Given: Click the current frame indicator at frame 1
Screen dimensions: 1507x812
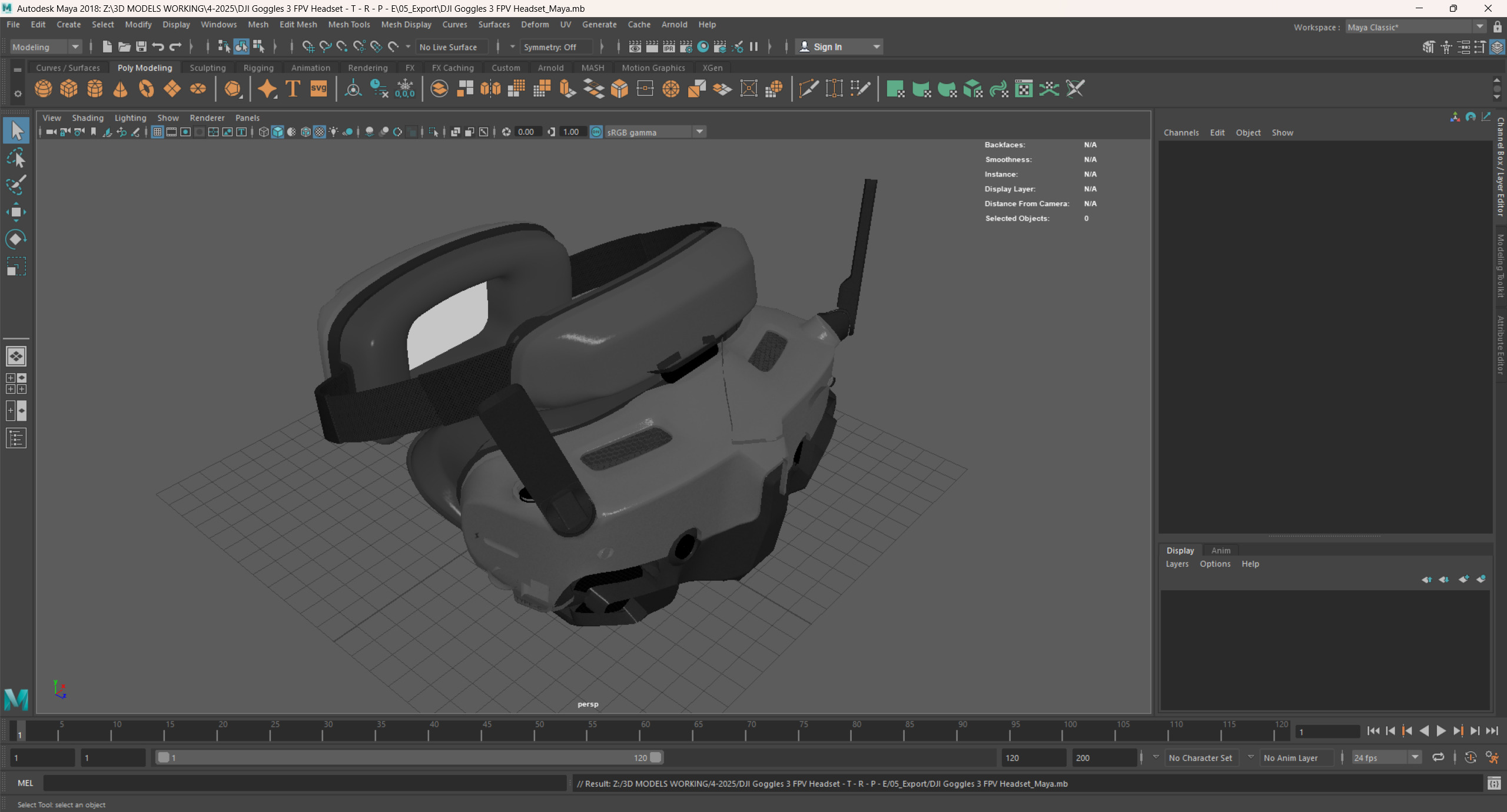Looking at the screenshot, I should point(20,731).
